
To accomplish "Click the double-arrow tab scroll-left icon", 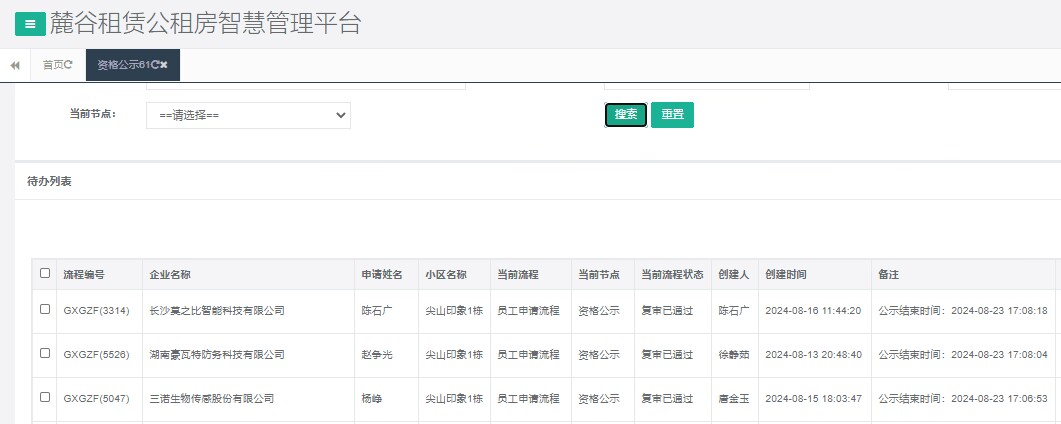I will pyautogui.click(x=15, y=65).
